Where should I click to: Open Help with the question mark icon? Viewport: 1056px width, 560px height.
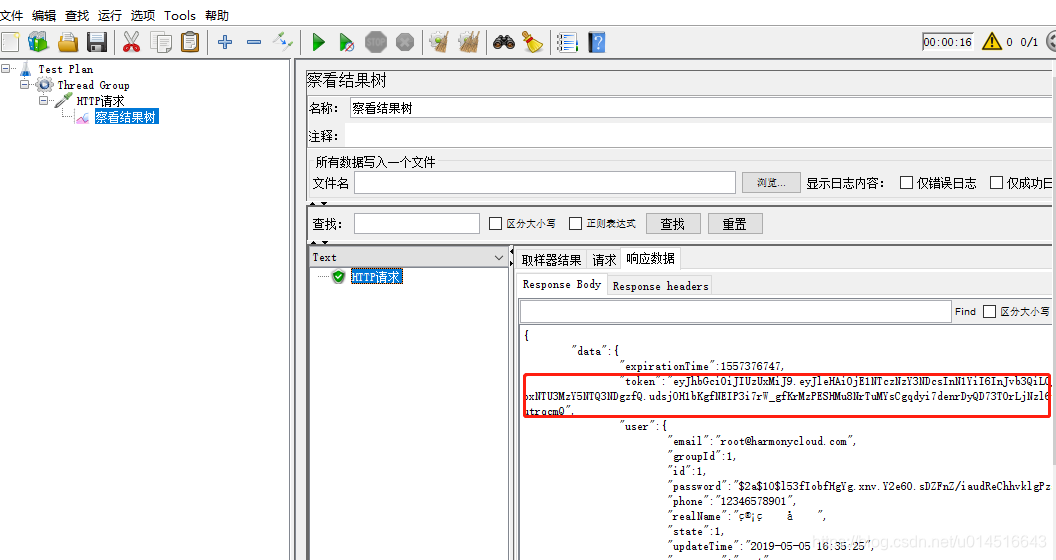coord(597,42)
